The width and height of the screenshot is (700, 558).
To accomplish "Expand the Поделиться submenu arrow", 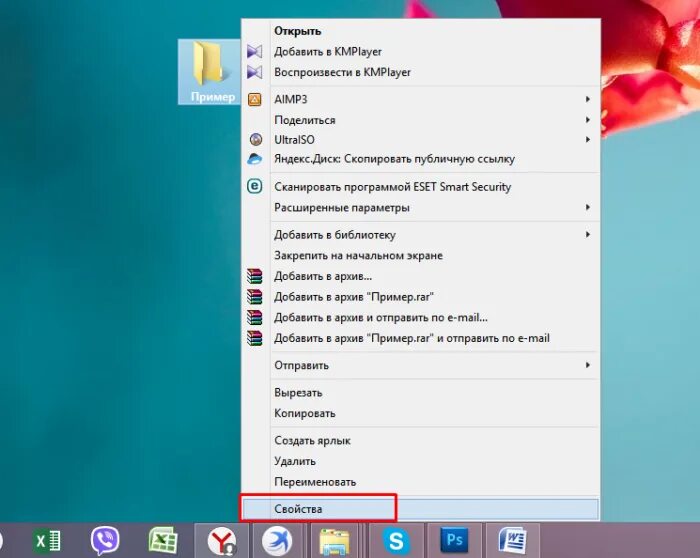I will coord(588,120).
